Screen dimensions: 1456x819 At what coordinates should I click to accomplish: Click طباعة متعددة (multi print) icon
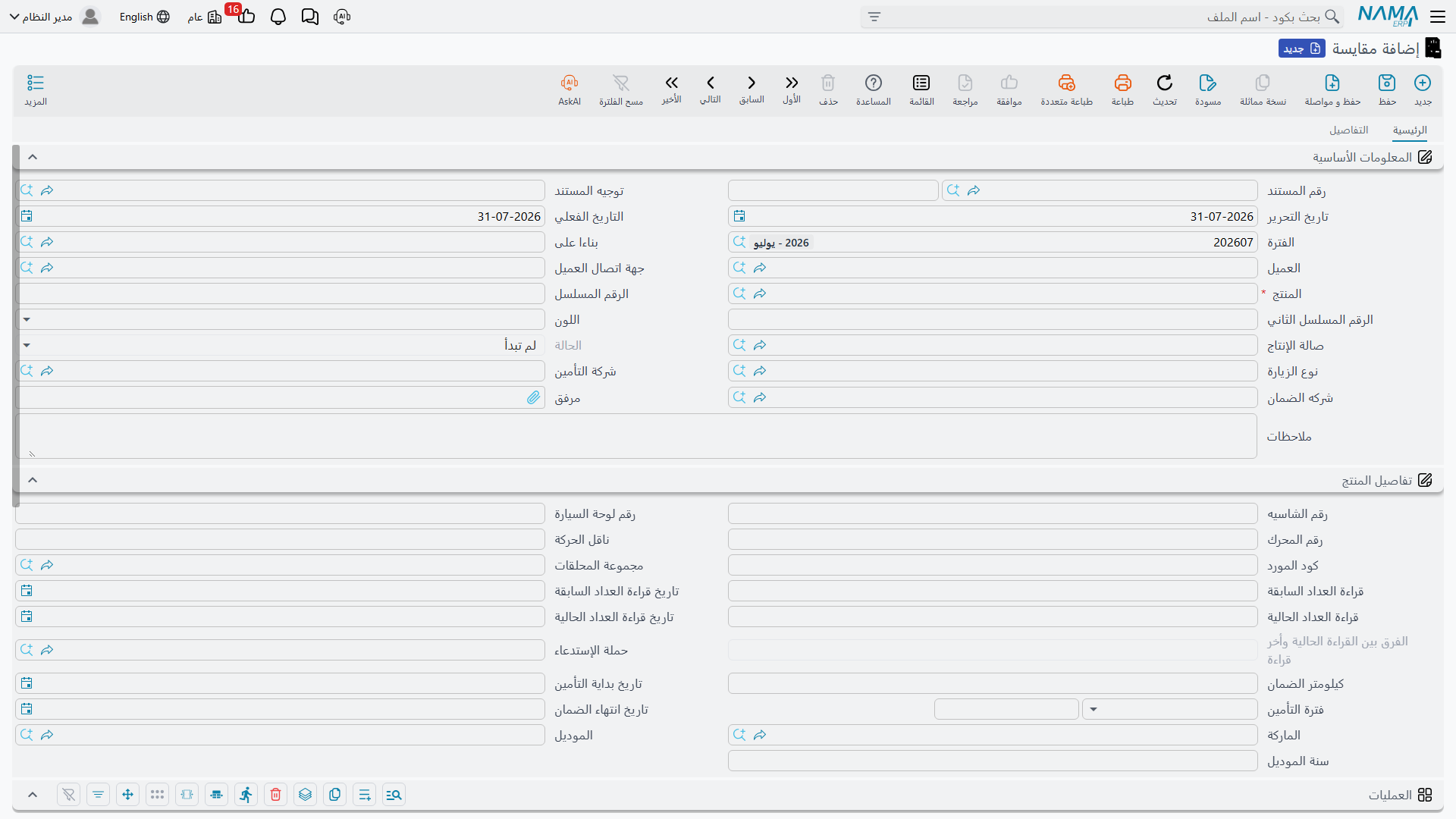click(1066, 89)
